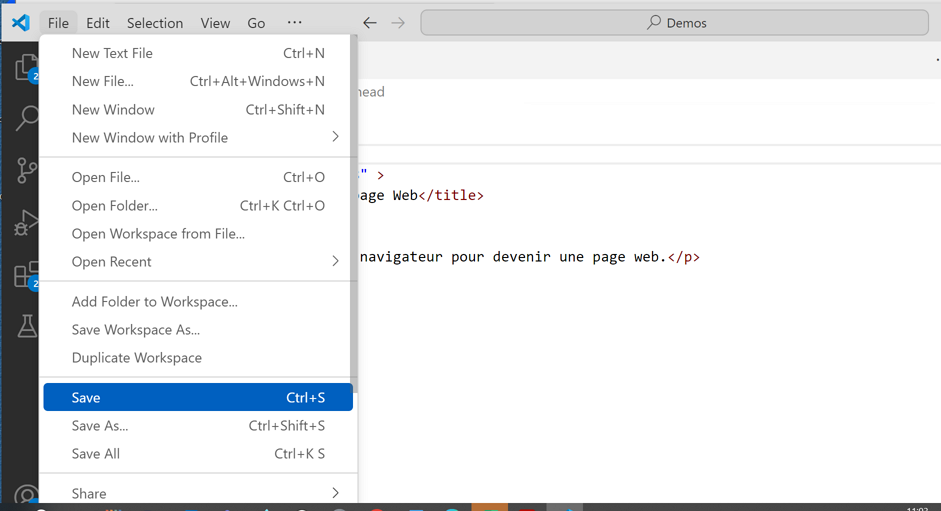Choose Add Folder to Workspace...
The height and width of the screenshot is (511, 941).
[x=198, y=301]
